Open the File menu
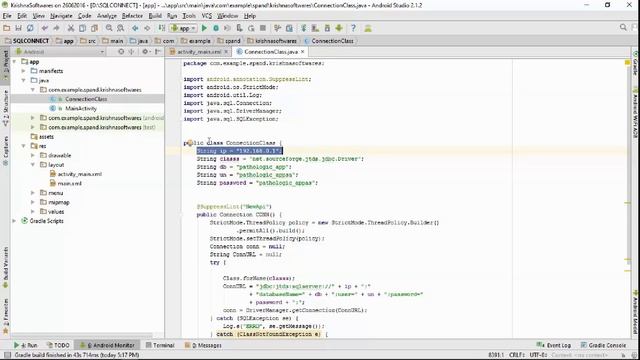This screenshot has height=360, width=640. [x=7, y=16]
